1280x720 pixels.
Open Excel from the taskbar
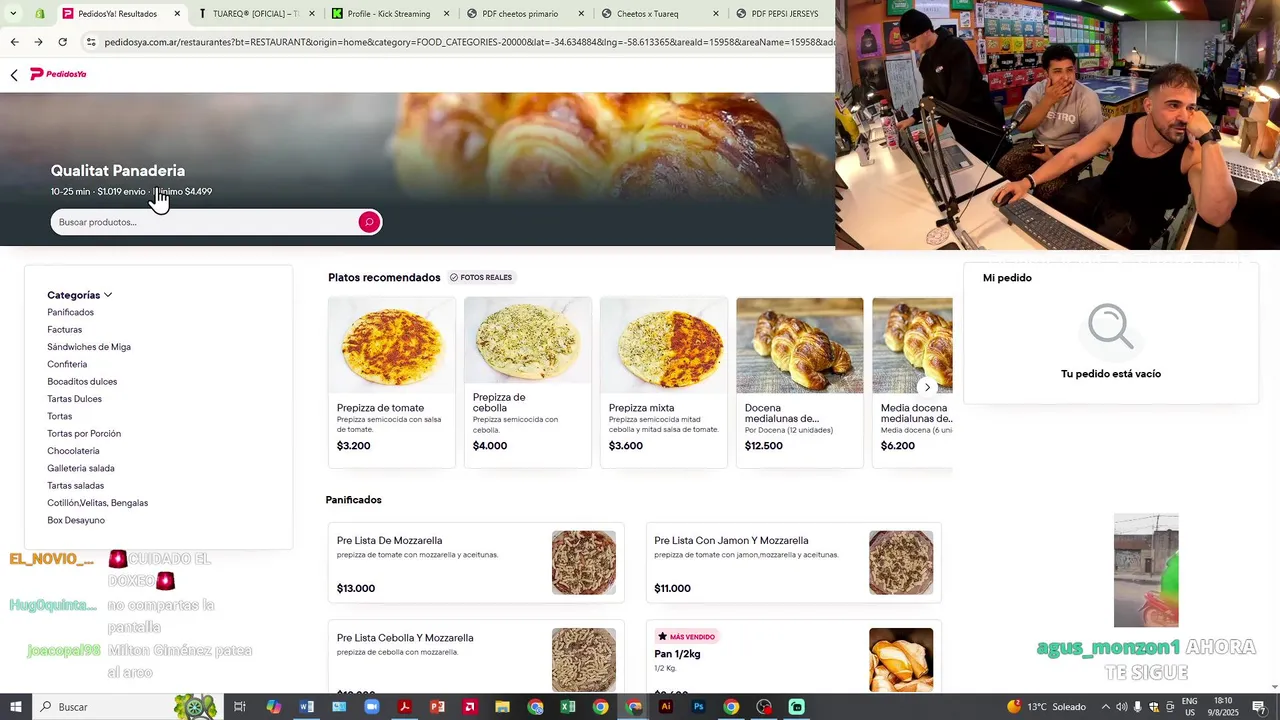click(568, 707)
